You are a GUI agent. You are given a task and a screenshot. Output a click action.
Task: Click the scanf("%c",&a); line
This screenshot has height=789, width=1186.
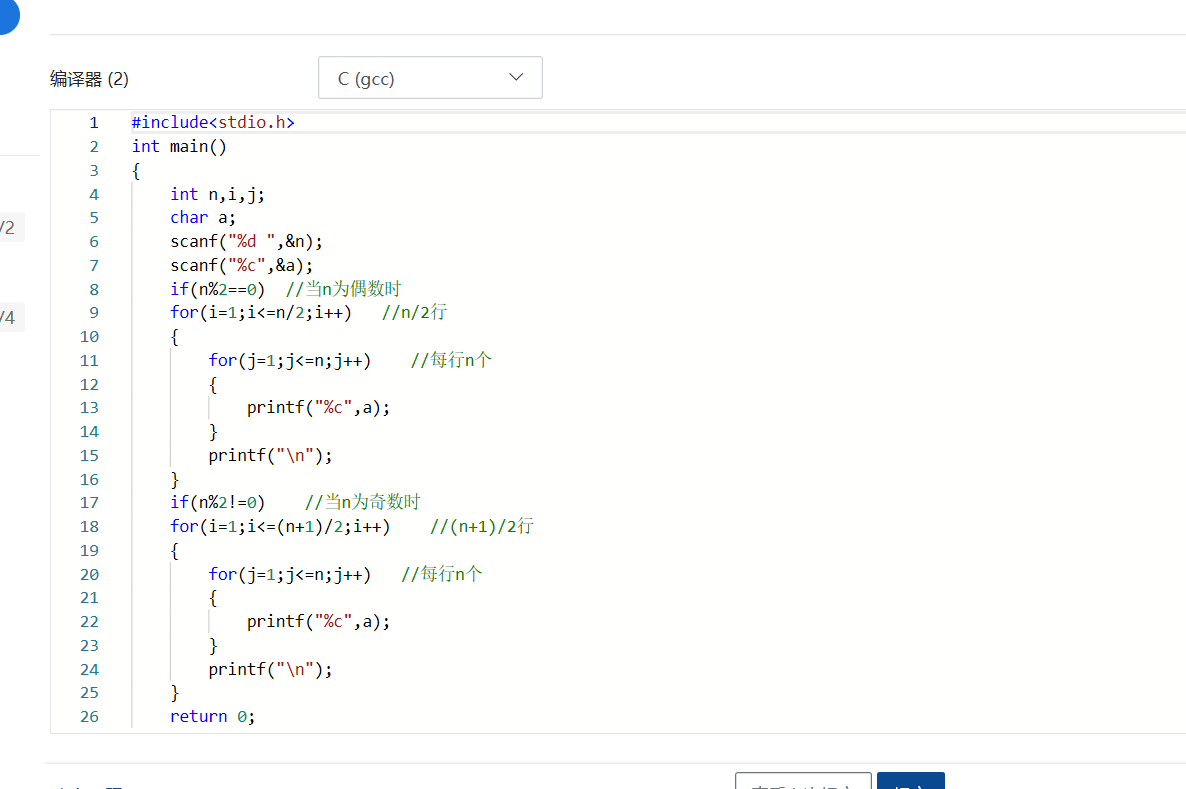click(x=241, y=266)
